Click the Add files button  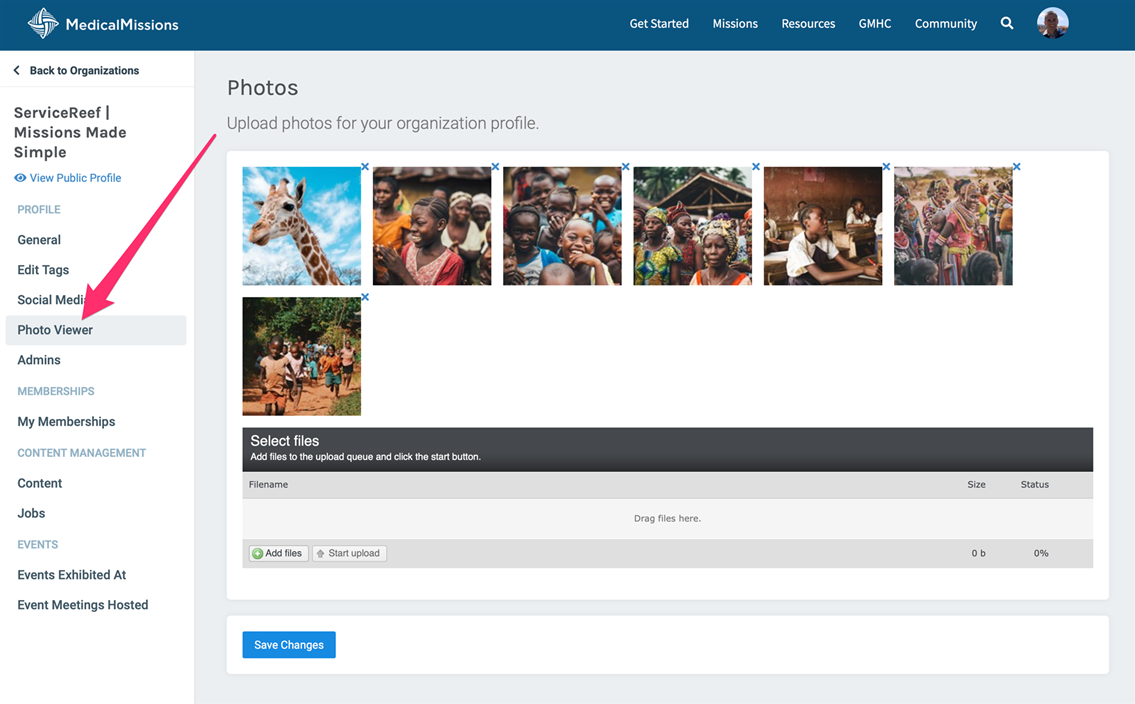click(x=278, y=553)
